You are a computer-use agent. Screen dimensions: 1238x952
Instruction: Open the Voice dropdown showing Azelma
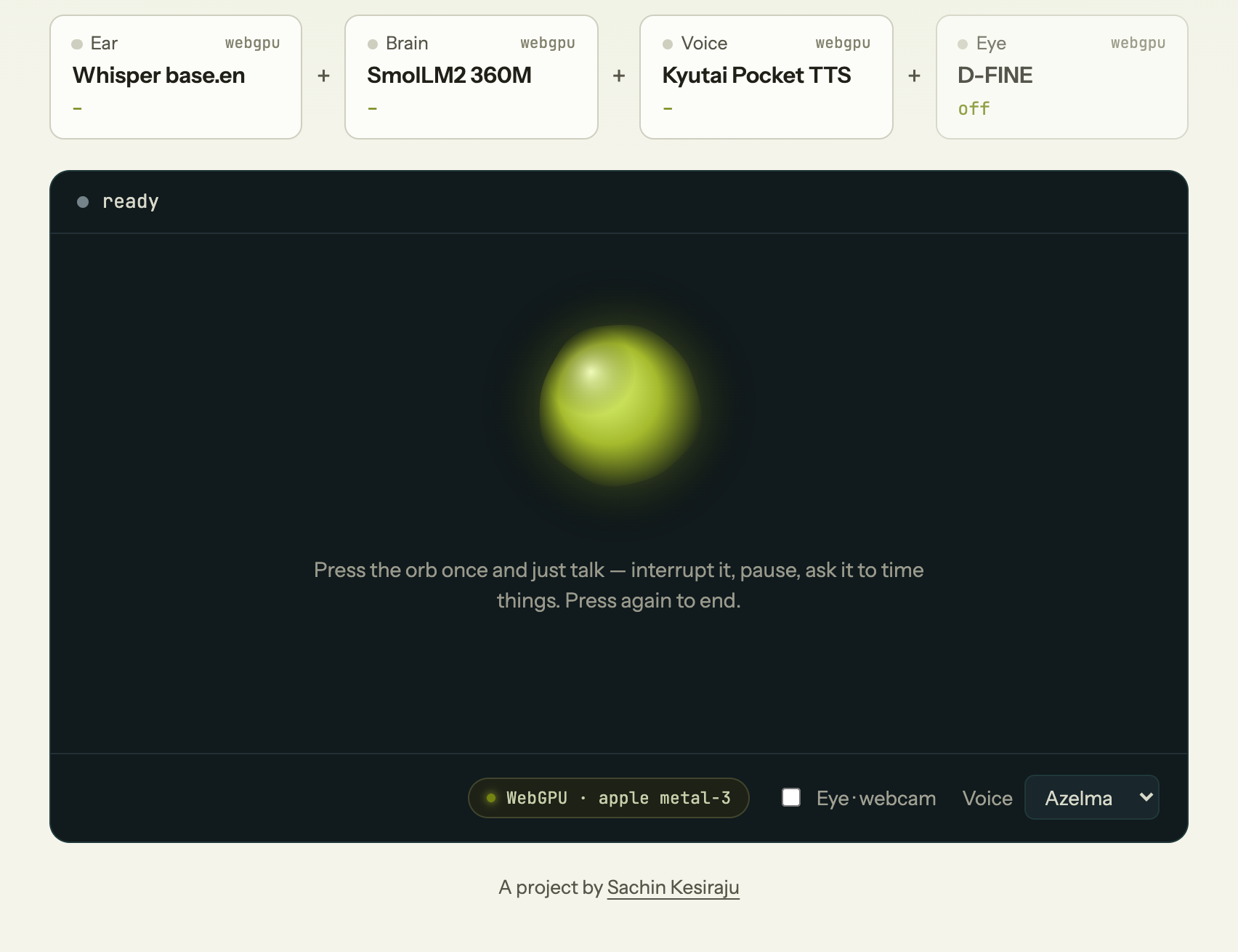coord(1091,797)
